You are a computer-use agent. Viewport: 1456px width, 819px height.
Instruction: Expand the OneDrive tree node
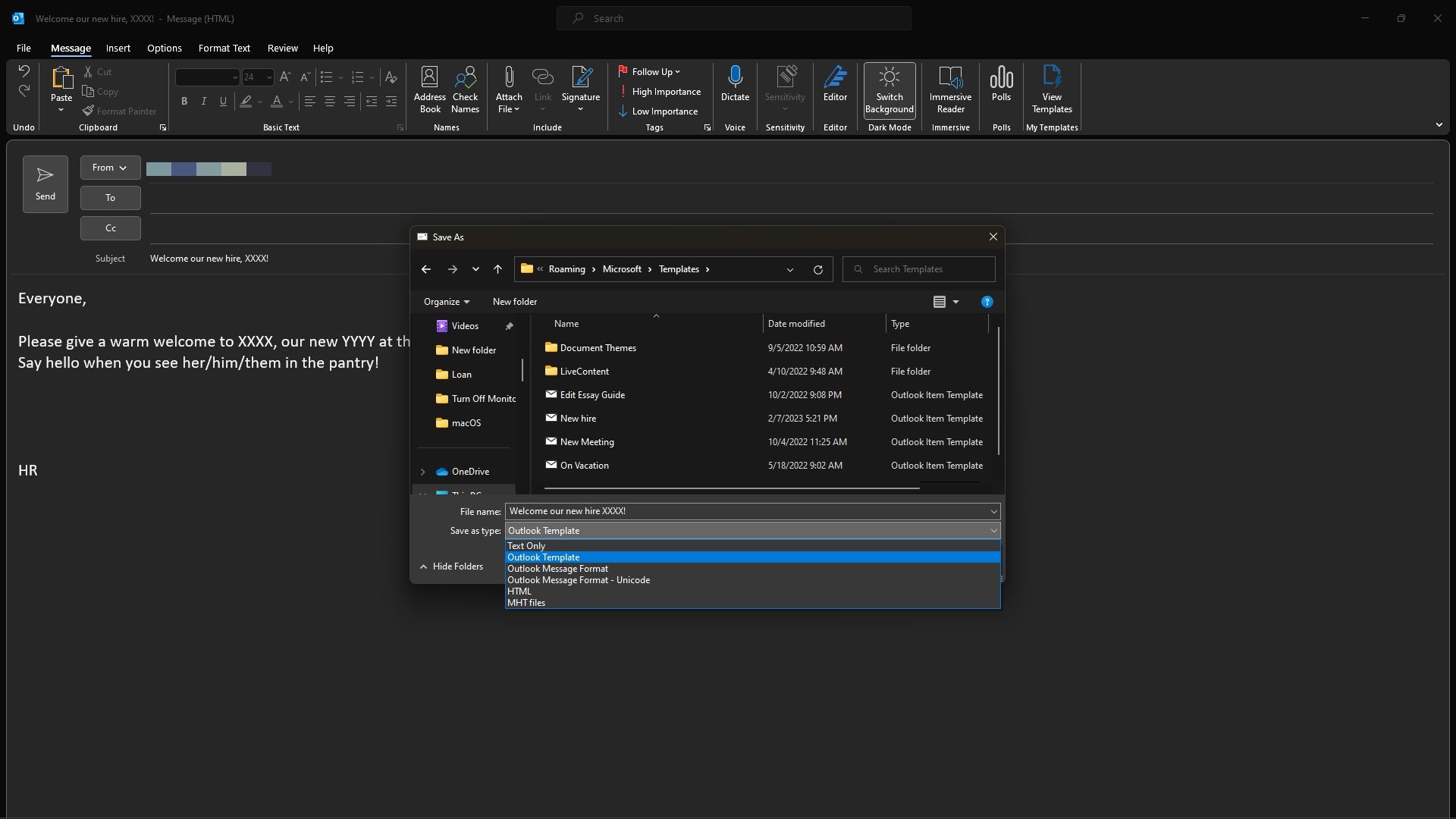coord(423,472)
